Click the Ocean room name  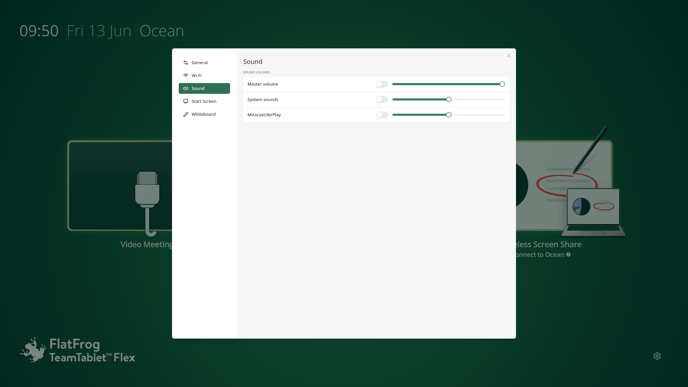point(161,31)
